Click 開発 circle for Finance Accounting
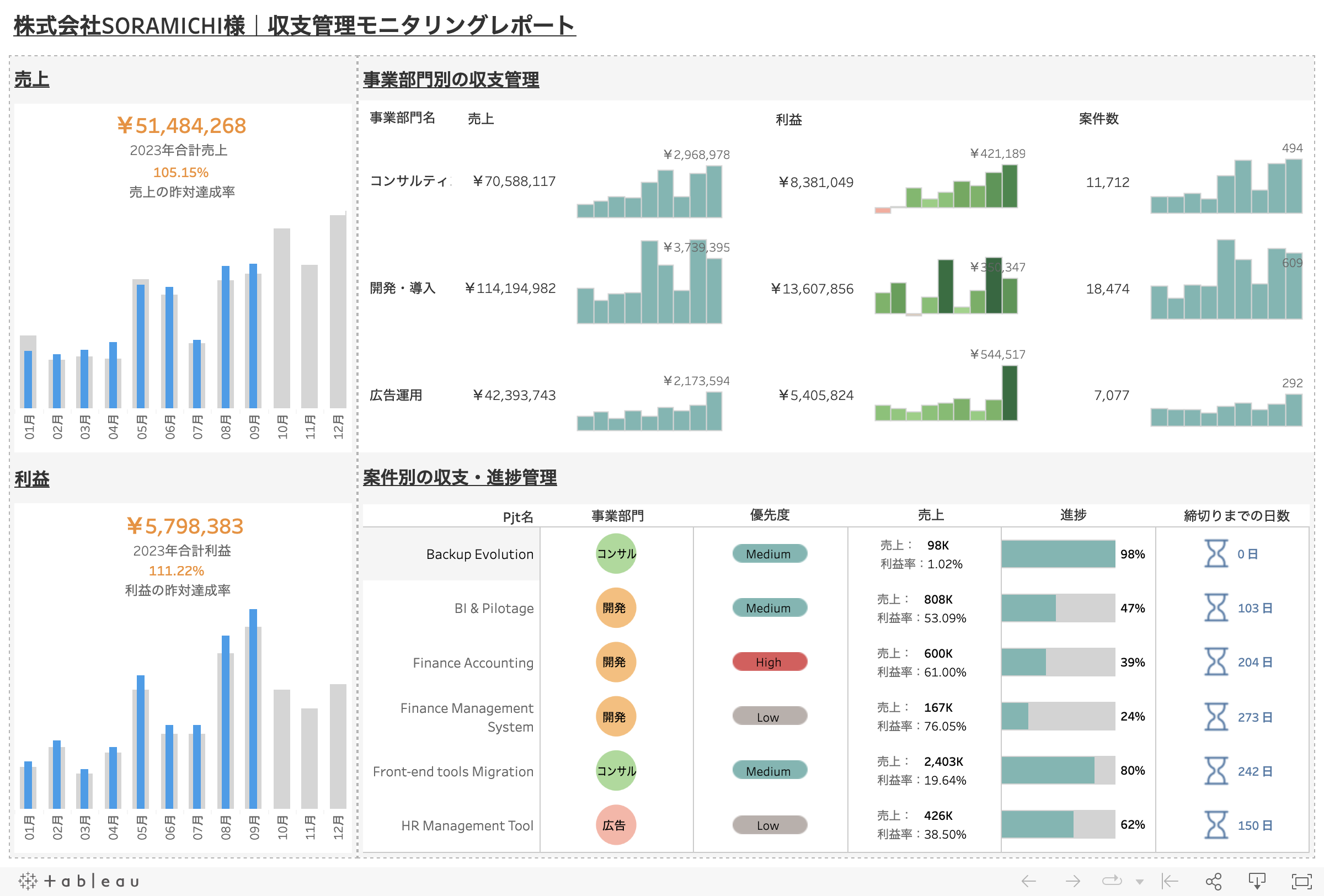1324x896 pixels. (615, 662)
